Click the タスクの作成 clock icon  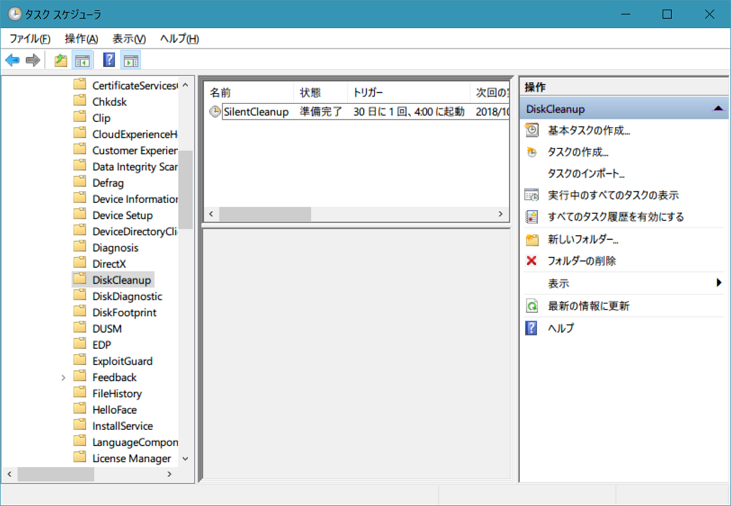[x=532, y=152]
